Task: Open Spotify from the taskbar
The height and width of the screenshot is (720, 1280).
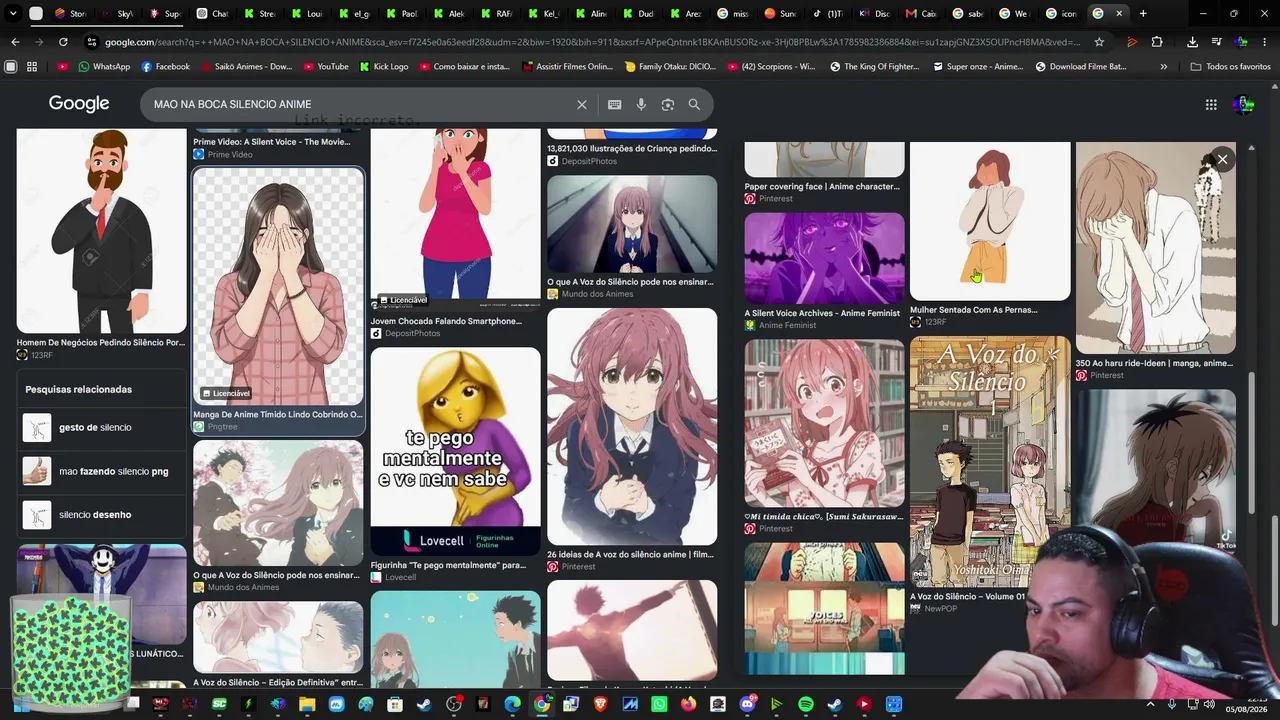Action: (806, 705)
